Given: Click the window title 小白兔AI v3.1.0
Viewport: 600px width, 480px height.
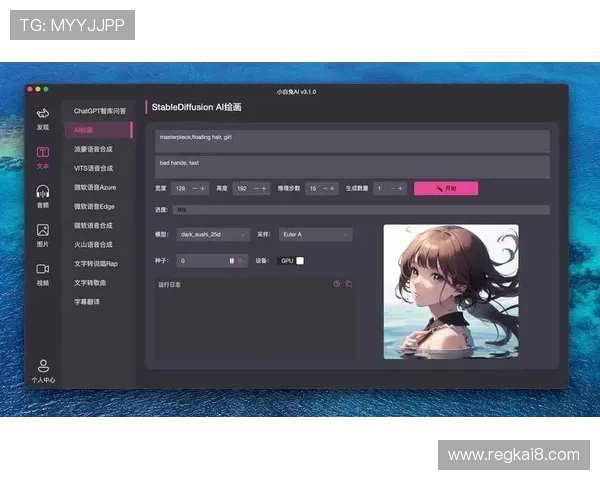Looking at the screenshot, I should coord(297,92).
